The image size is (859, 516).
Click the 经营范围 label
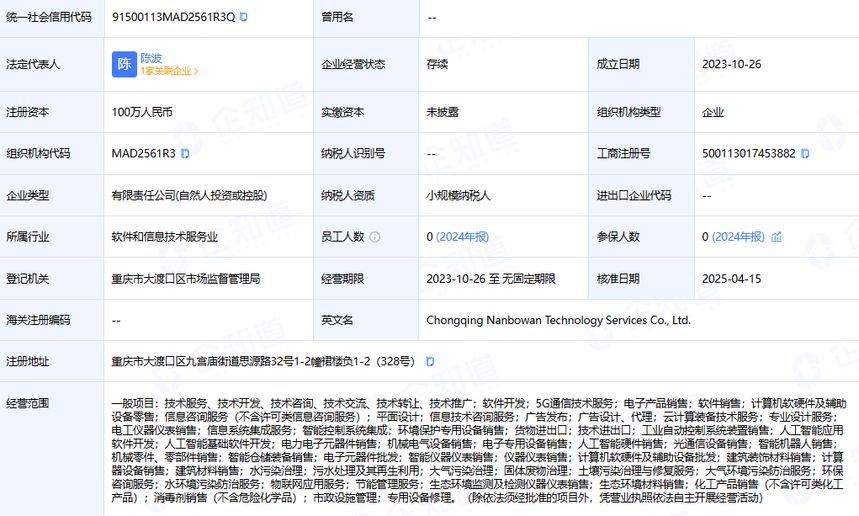(x=27, y=404)
